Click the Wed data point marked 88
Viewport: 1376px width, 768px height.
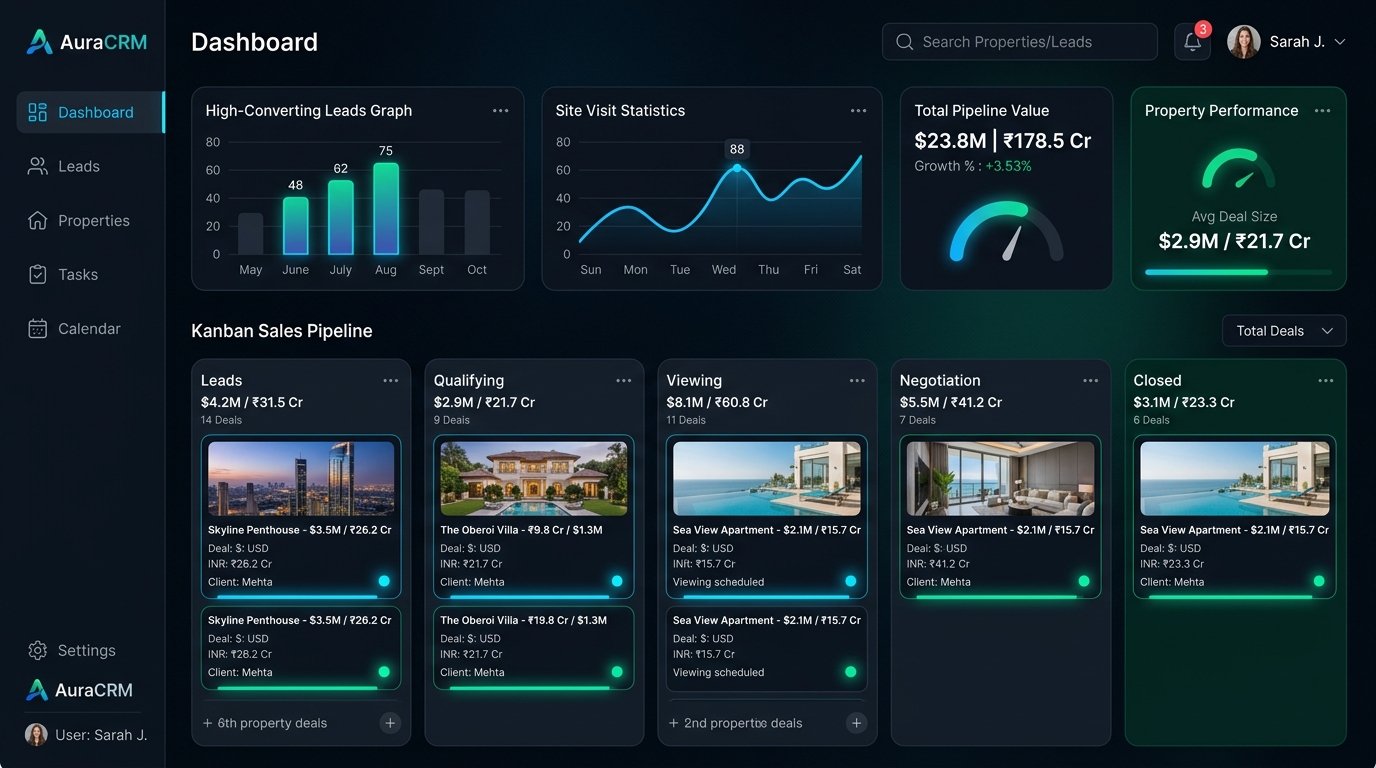[737, 168]
